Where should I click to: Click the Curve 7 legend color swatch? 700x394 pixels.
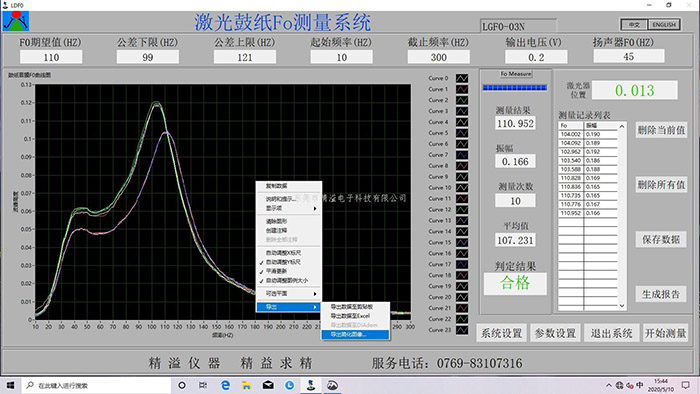(462, 155)
